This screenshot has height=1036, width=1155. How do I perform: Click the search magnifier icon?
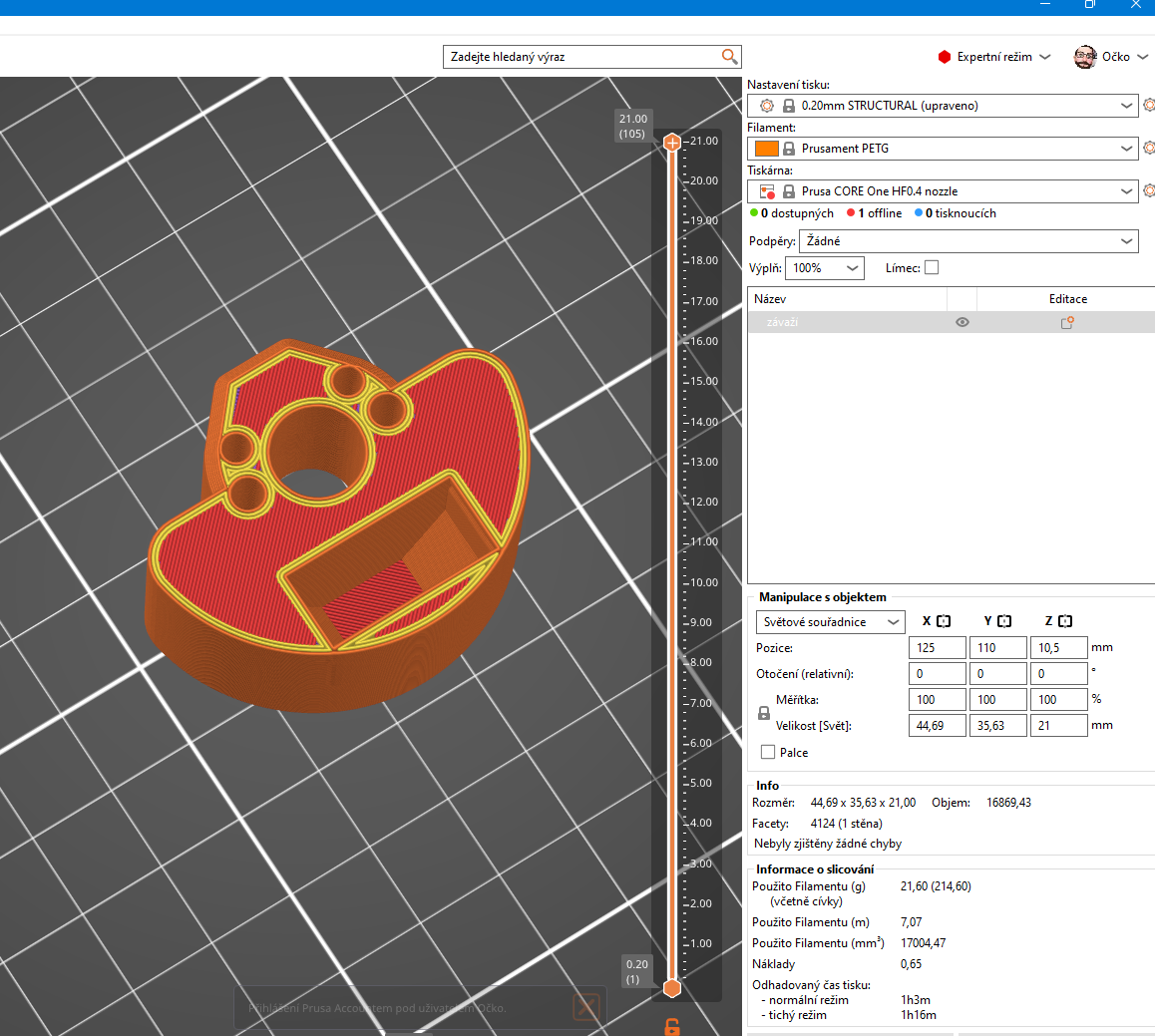coord(729,57)
